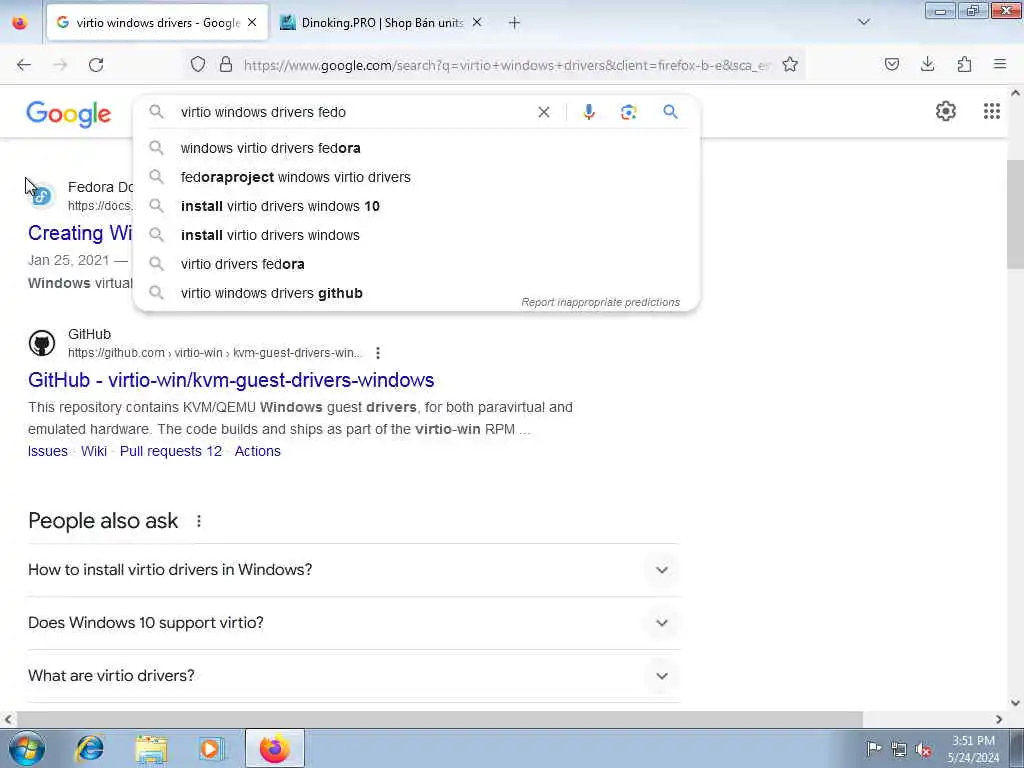Submit search with blue magnifier icon
Image resolution: width=1024 pixels, height=768 pixels.
pyautogui.click(x=670, y=112)
